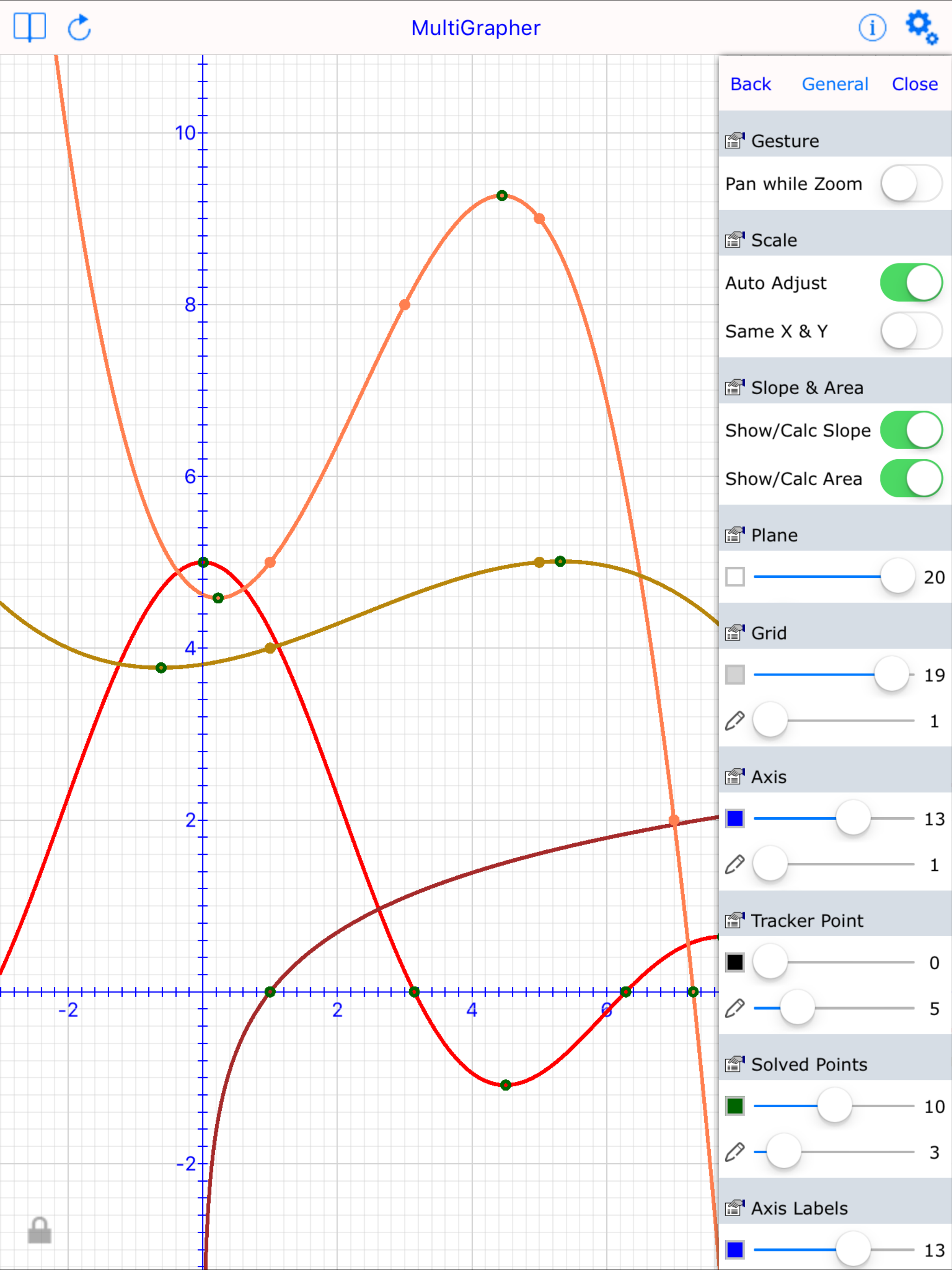
Task: Open the General tab in settings panel
Action: (x=834, y=85)
